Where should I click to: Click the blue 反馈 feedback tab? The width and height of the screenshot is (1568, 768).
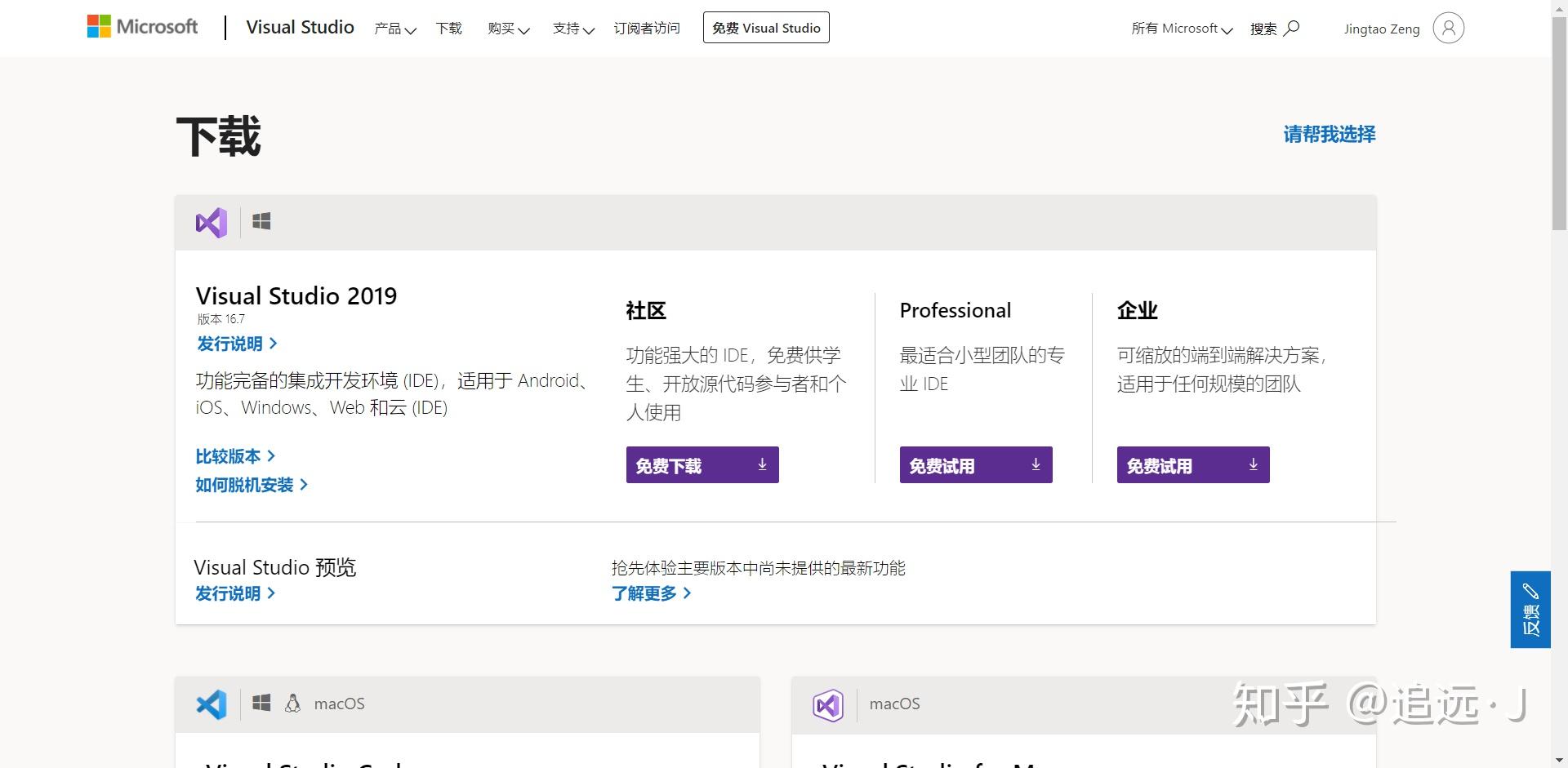pyautogui.click(x=1530, y=610)
